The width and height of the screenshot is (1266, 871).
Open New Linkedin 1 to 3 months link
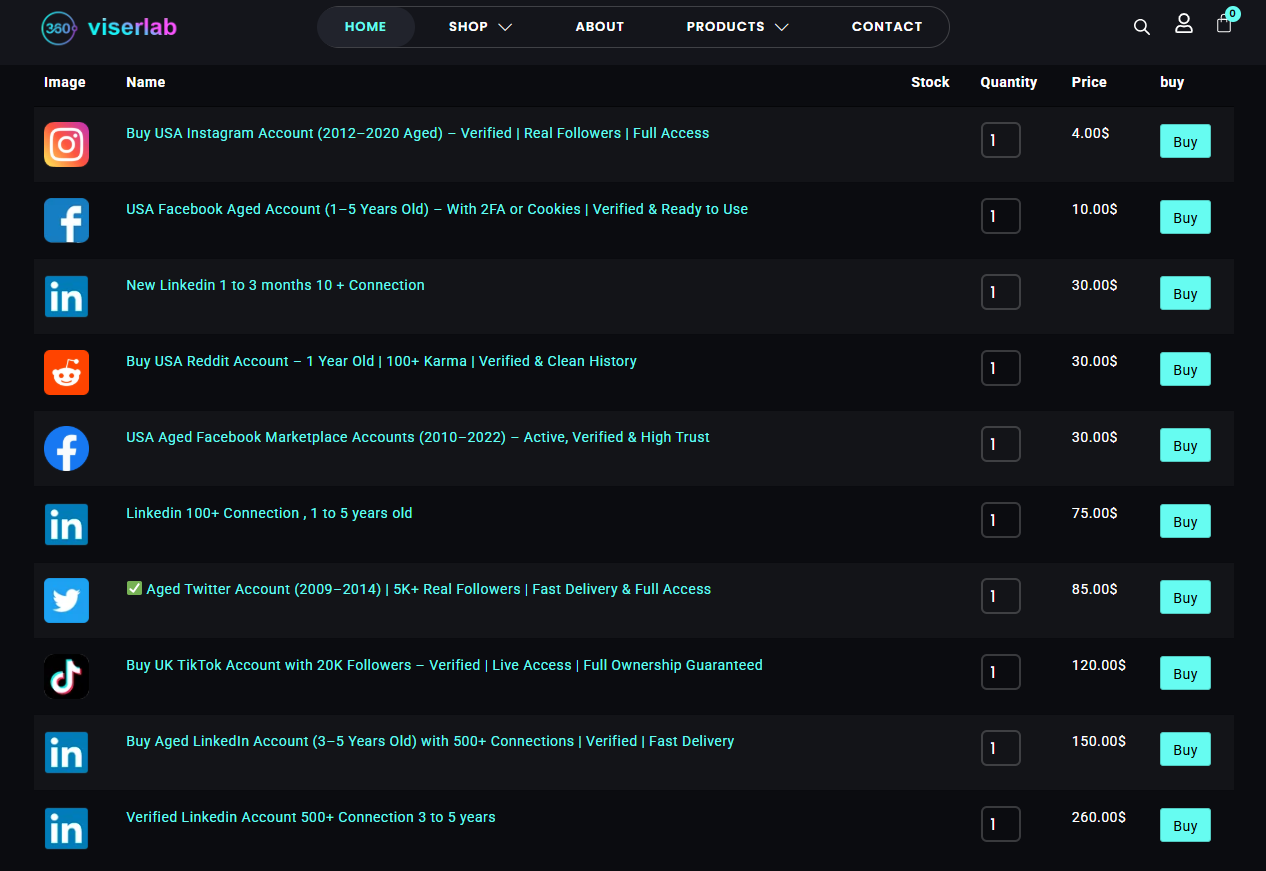[275, 285]
